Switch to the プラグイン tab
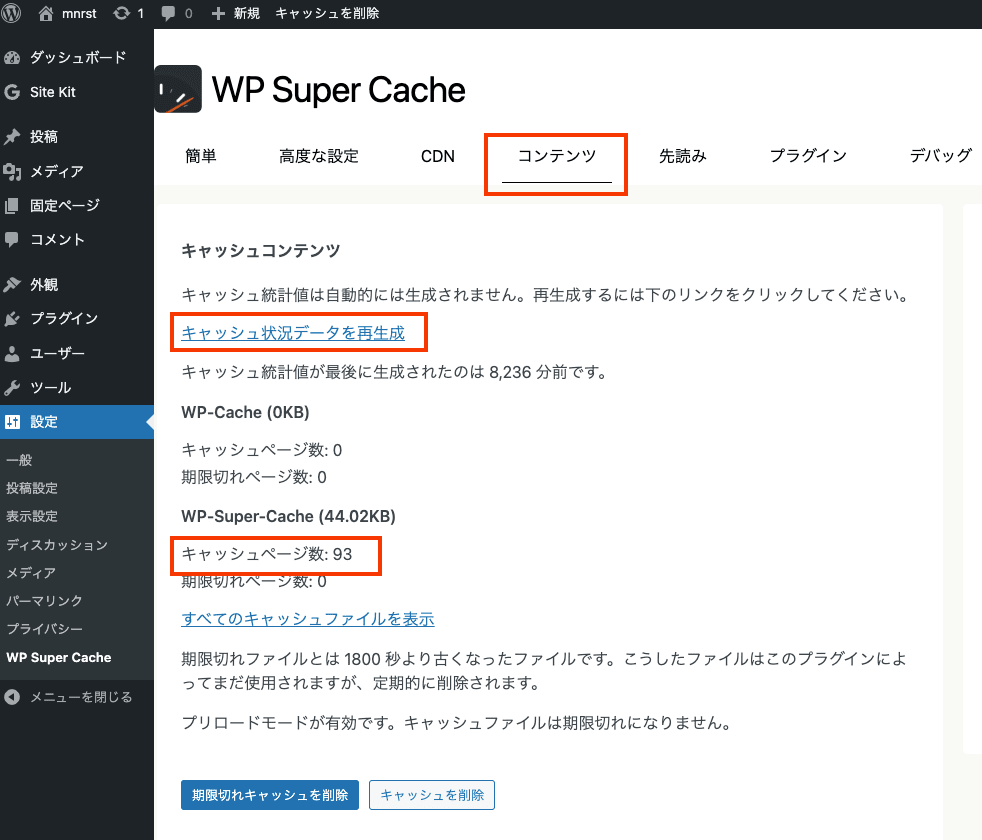982x840 pixels. pos(808,156)
